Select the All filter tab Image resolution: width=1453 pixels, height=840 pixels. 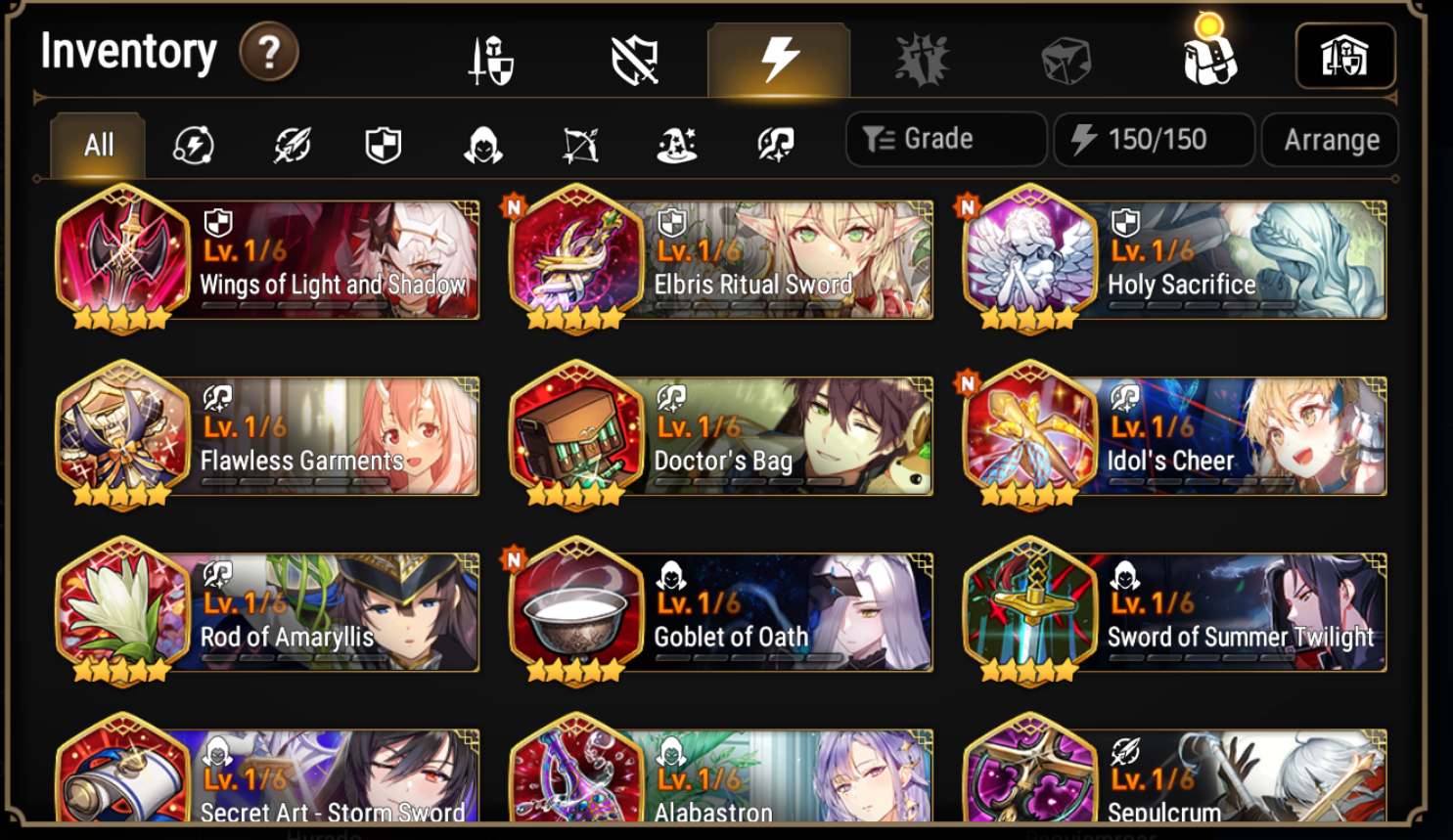coord(98,145)
